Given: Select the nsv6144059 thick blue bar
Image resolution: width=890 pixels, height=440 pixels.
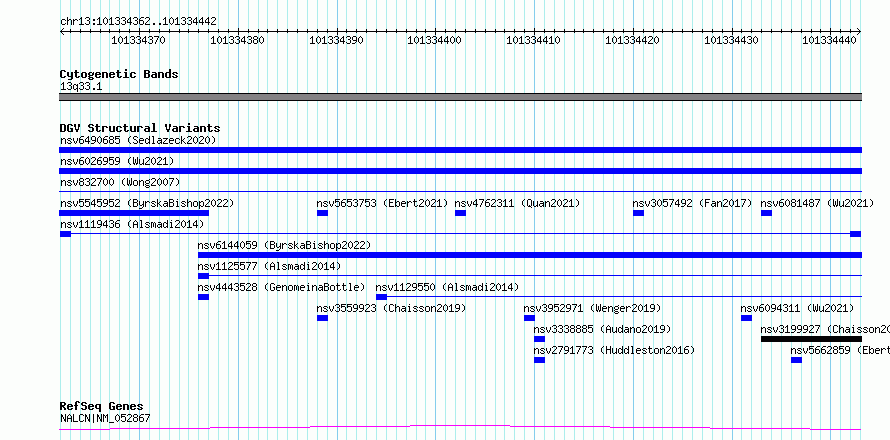Looking at the screenshot, I should click(x=530, y=255).
